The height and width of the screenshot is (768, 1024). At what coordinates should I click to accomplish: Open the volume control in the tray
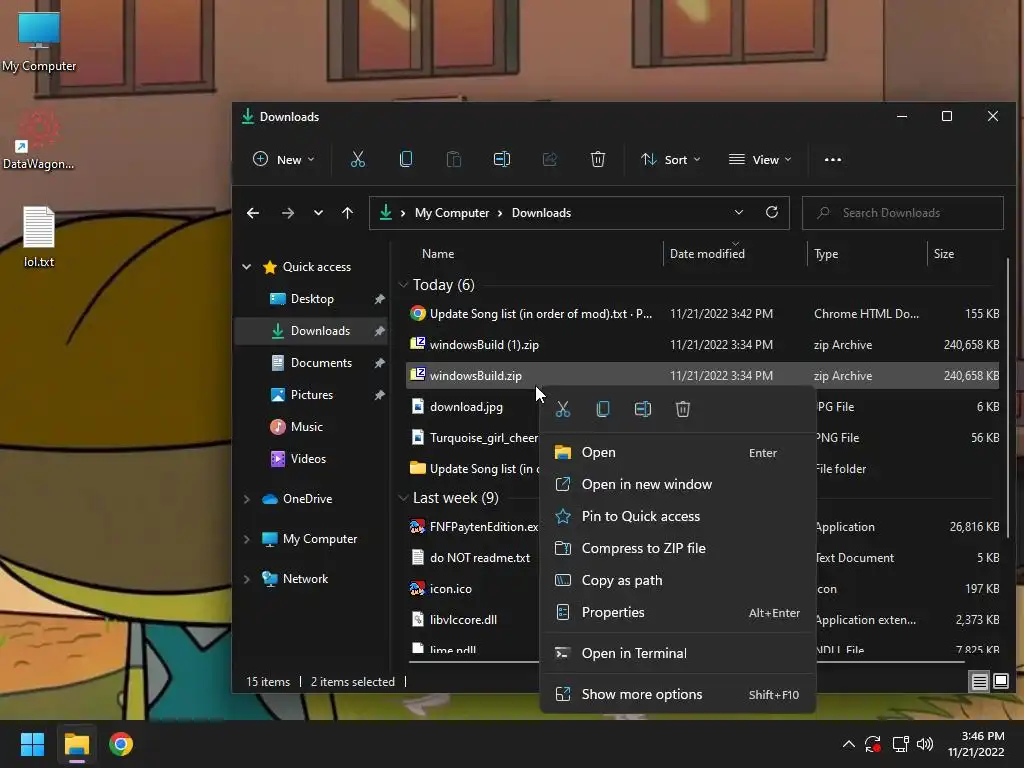(925, 744)
